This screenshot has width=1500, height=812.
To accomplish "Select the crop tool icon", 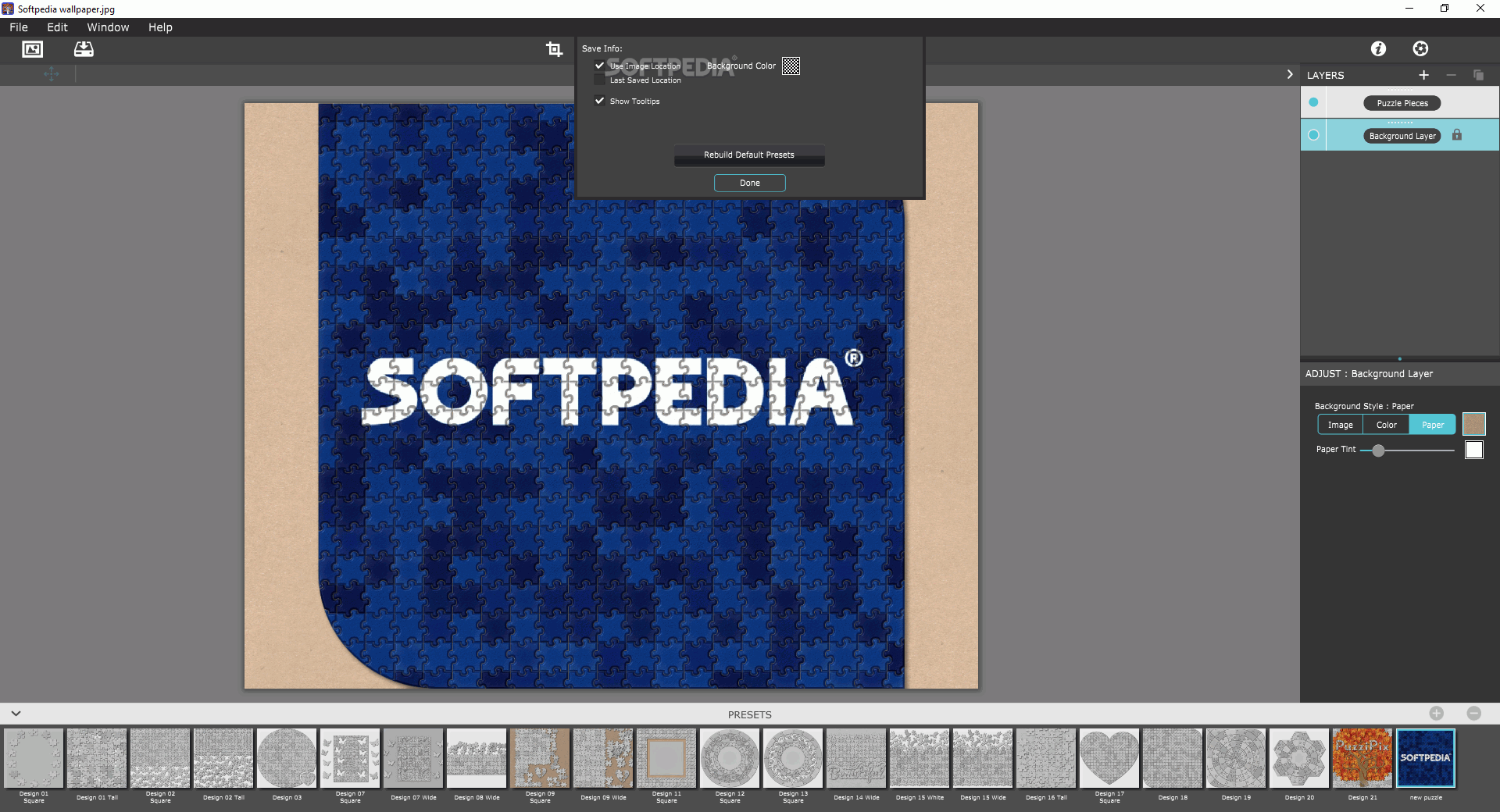I will pos(554,49).
